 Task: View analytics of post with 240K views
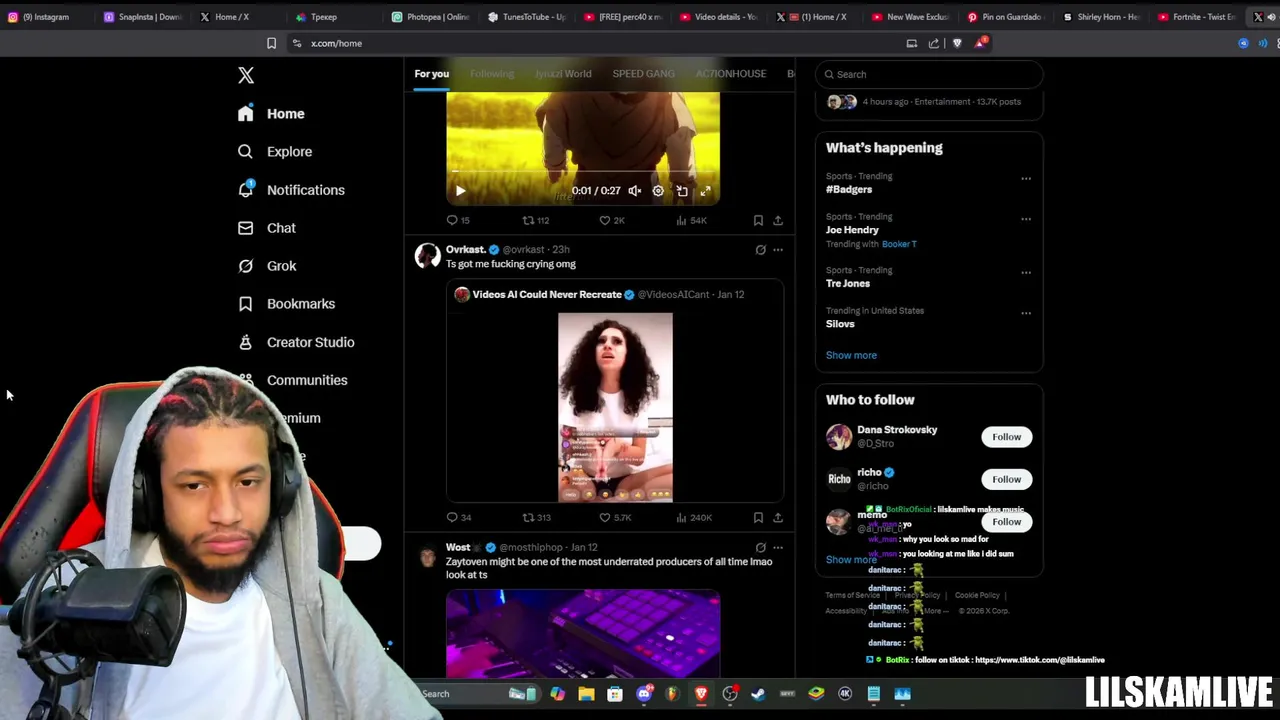pyautogui.click(x=694, y=518)
